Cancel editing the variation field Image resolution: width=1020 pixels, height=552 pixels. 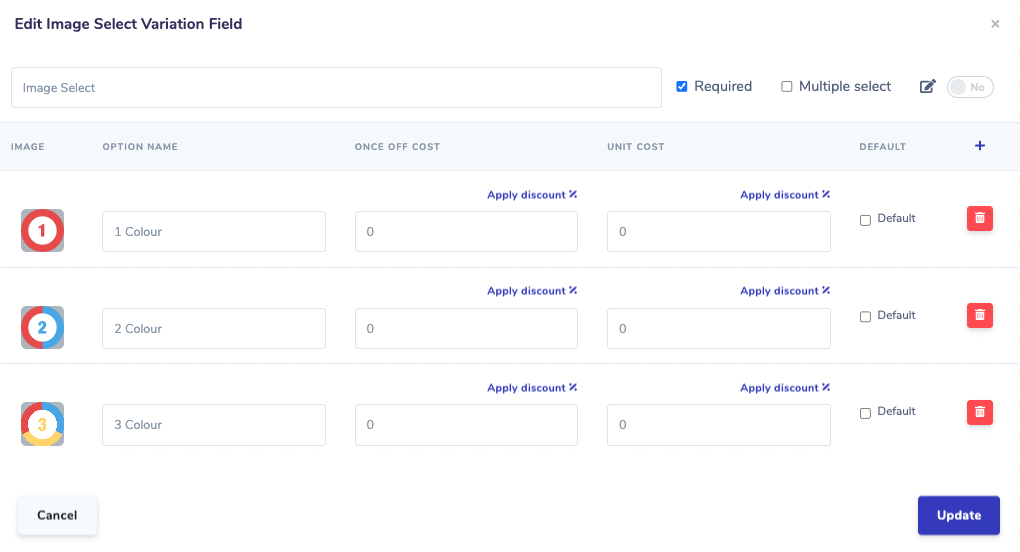coord(57,515)
